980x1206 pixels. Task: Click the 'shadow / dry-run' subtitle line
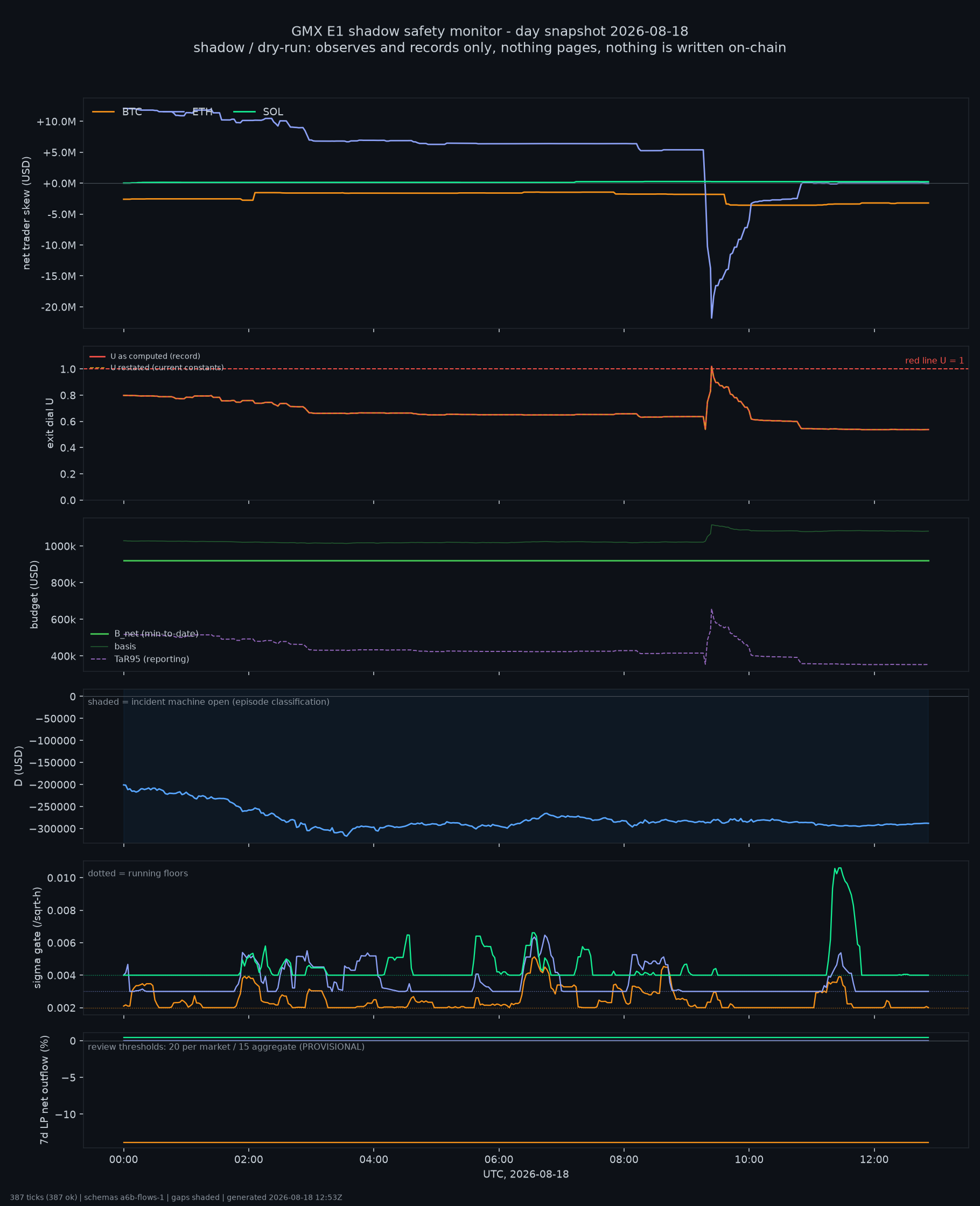pos(489,47)
